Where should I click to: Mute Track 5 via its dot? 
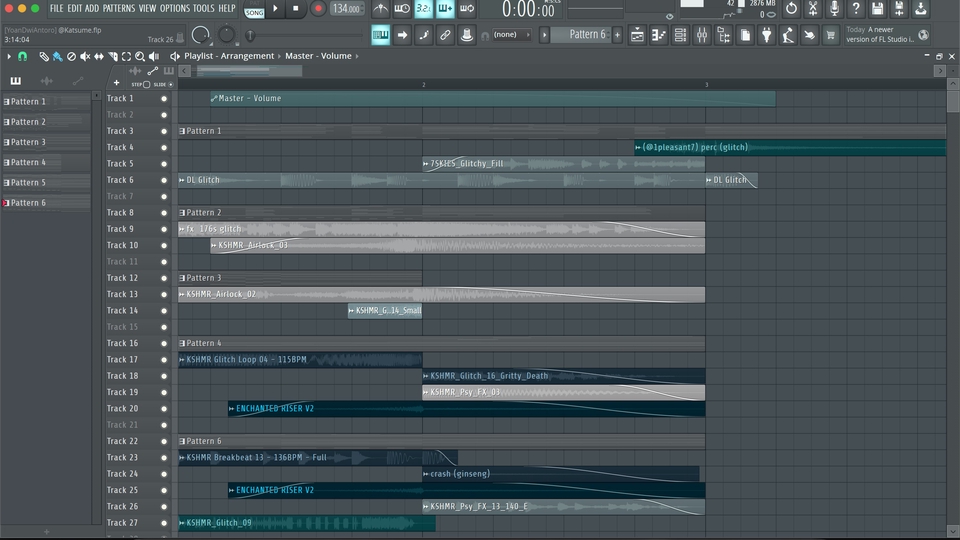(163, 164)
